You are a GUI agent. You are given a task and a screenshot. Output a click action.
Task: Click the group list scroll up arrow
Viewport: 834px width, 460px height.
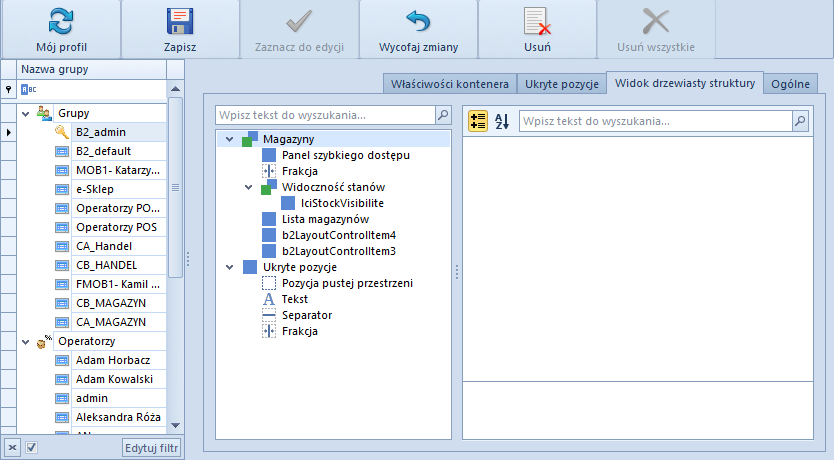(x=176, y=89)
